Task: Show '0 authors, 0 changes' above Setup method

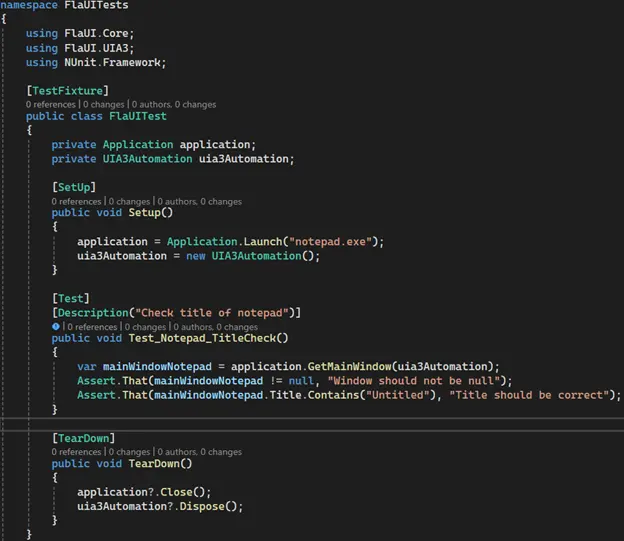Action: tap(200, 201)
